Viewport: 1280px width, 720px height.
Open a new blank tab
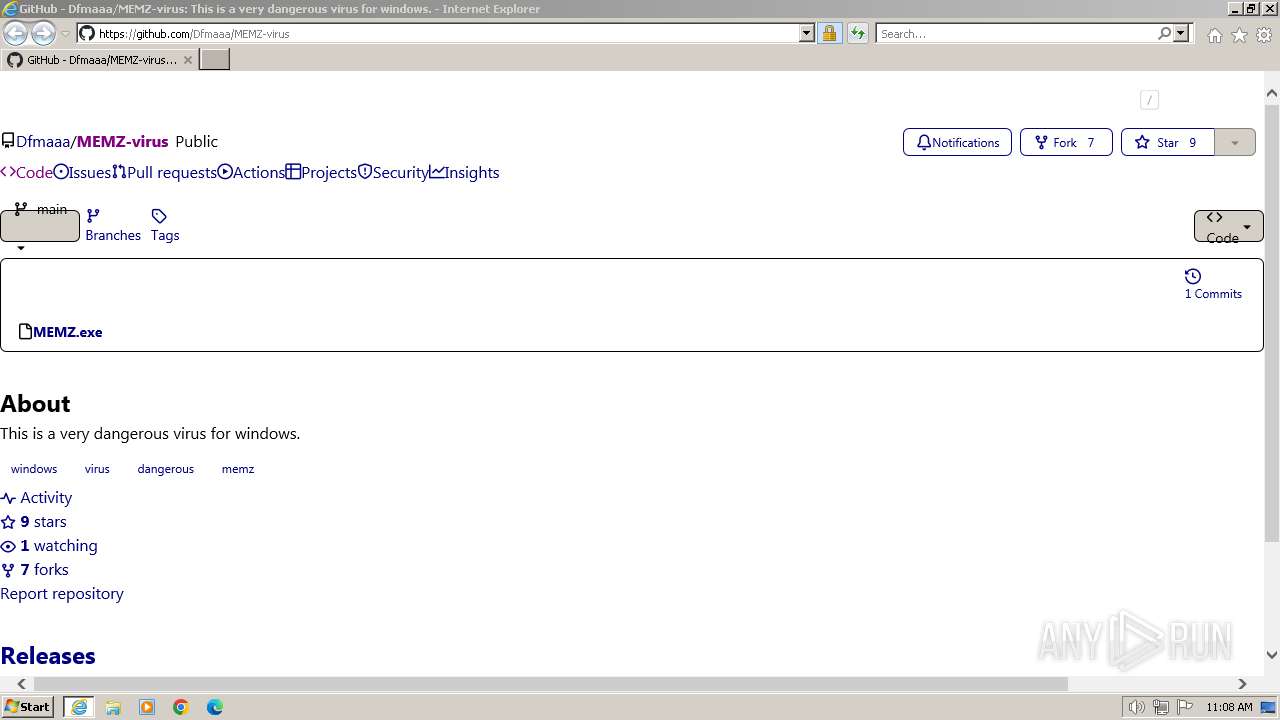click(215, 59)
